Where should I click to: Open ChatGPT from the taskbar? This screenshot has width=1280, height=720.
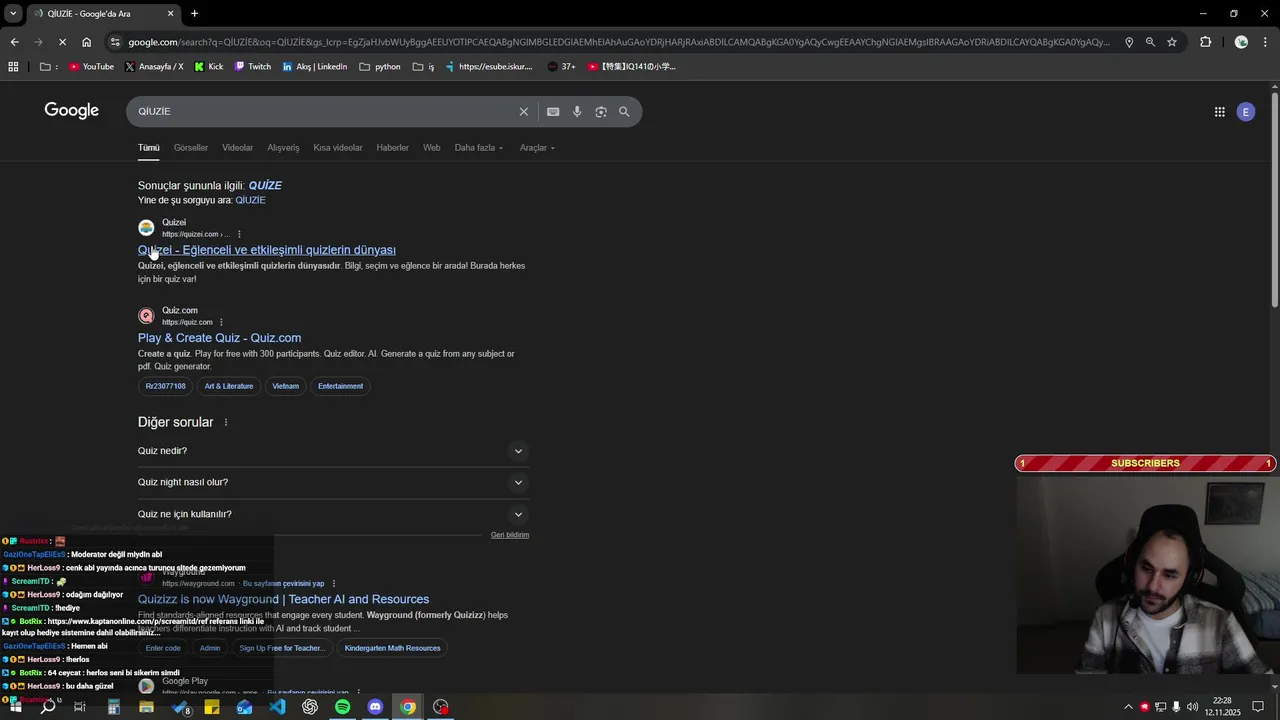pyautogui.click(x=310, y=707)
